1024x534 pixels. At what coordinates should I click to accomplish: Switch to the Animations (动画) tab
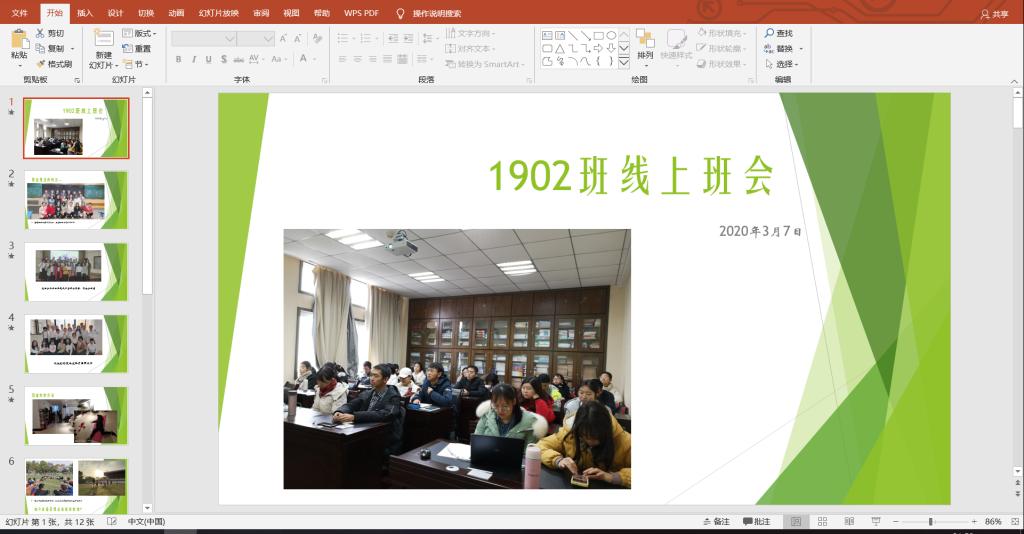pyautogui.click(x=176, y=13)
